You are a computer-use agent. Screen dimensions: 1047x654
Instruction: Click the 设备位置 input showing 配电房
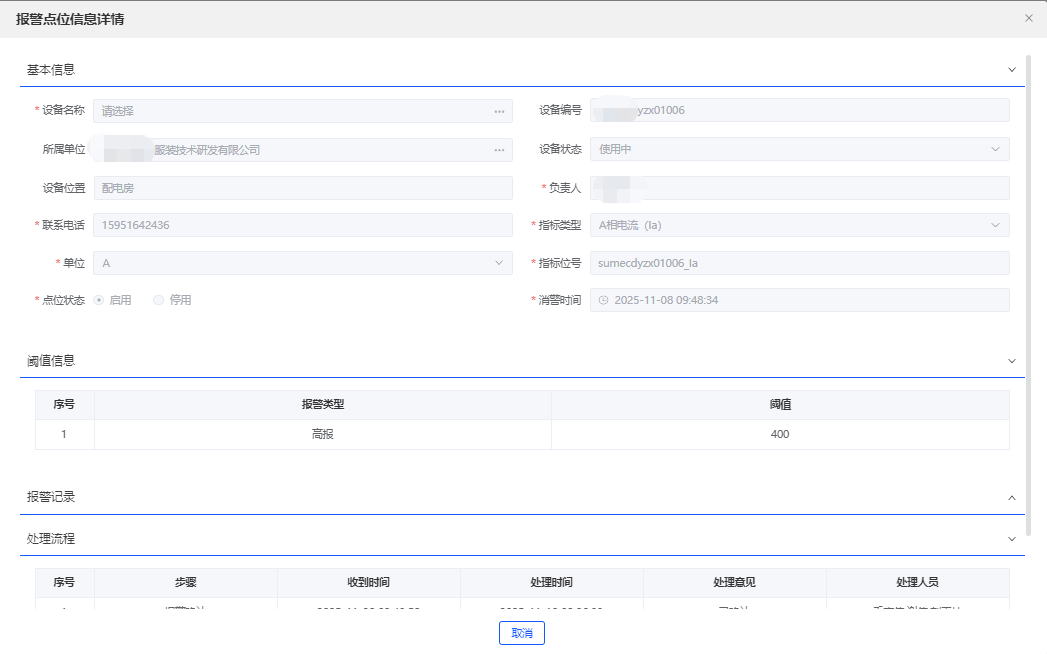[300, 187]
